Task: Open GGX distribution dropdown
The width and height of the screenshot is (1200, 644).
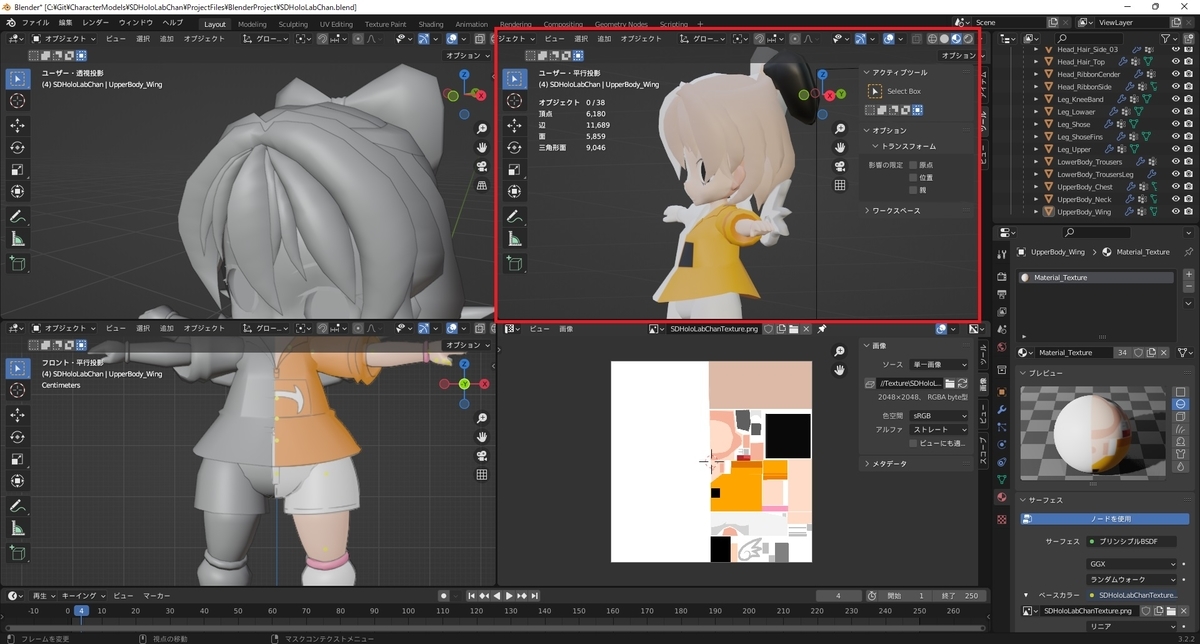Action: [1132, 564]
